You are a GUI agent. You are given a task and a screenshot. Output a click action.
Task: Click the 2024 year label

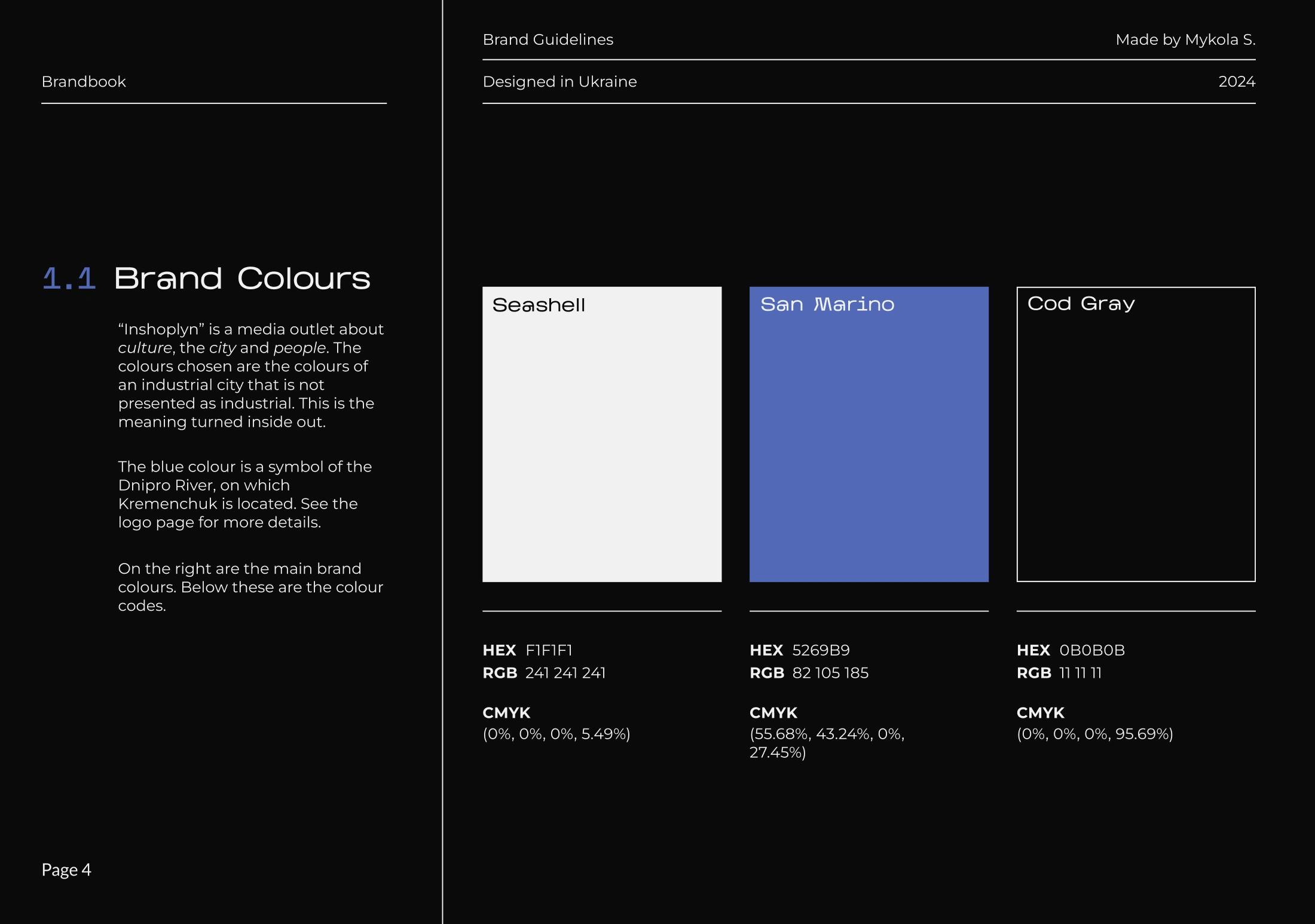pyautogui.click(x=1236, y=82)
